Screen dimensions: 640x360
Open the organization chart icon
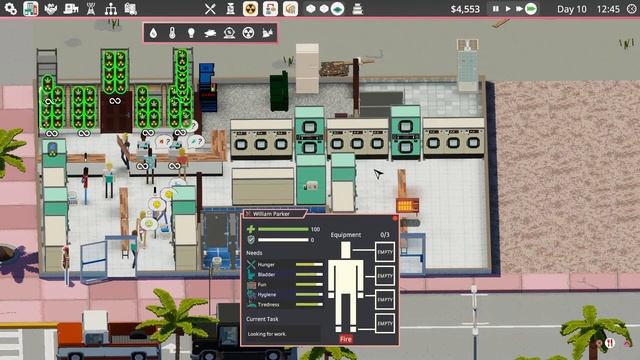(111, 9)
